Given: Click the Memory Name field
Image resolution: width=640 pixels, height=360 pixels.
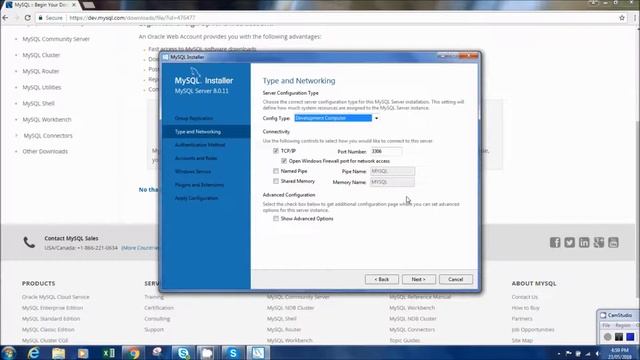Looking at the screenshot, I should (x=392, y=182).
